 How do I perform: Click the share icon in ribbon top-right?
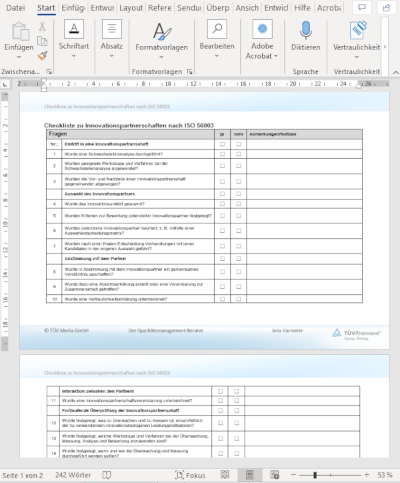[x=387, y=8]
